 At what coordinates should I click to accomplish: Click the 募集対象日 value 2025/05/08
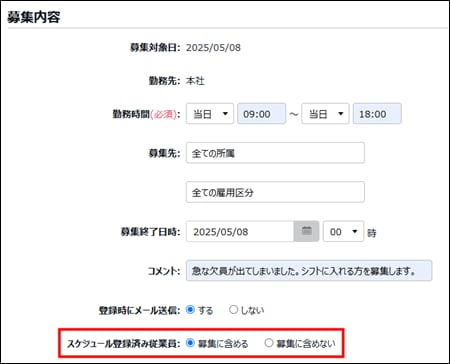click(213, 48)
